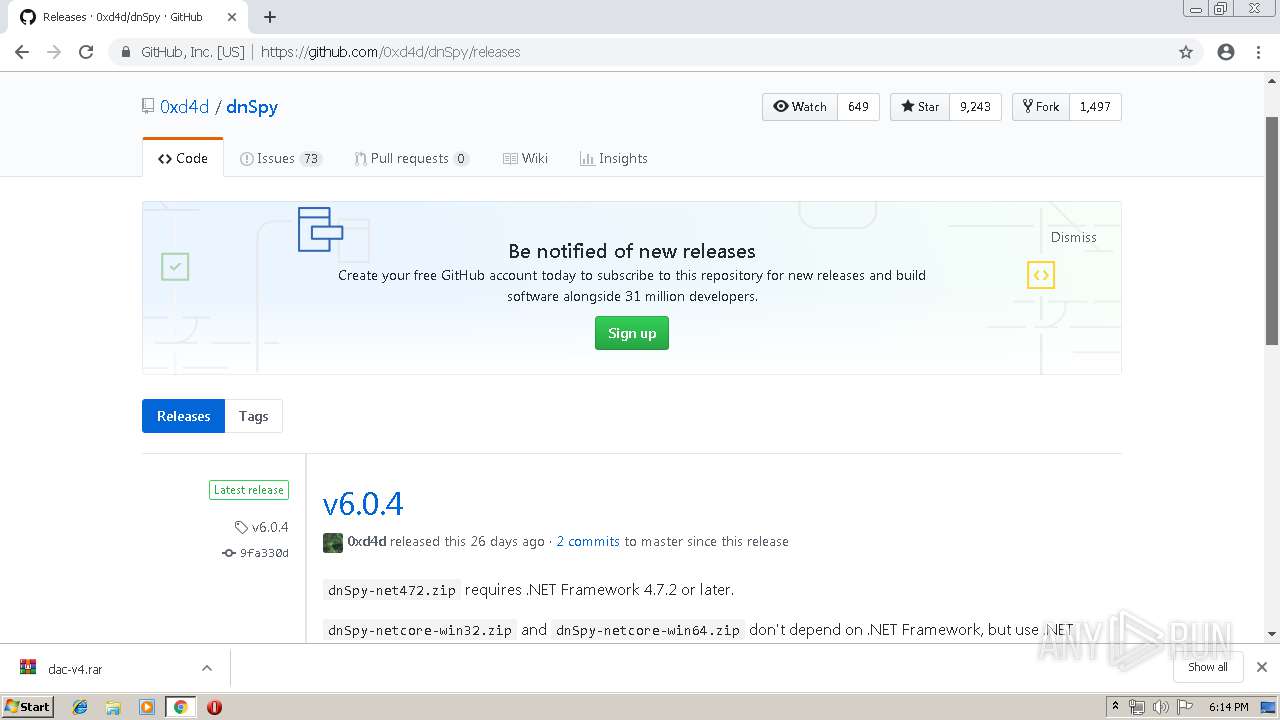Select the dnSpy-net472.zip text
The width and height of the screenshot is (1280, 720).
pos(392,590)
